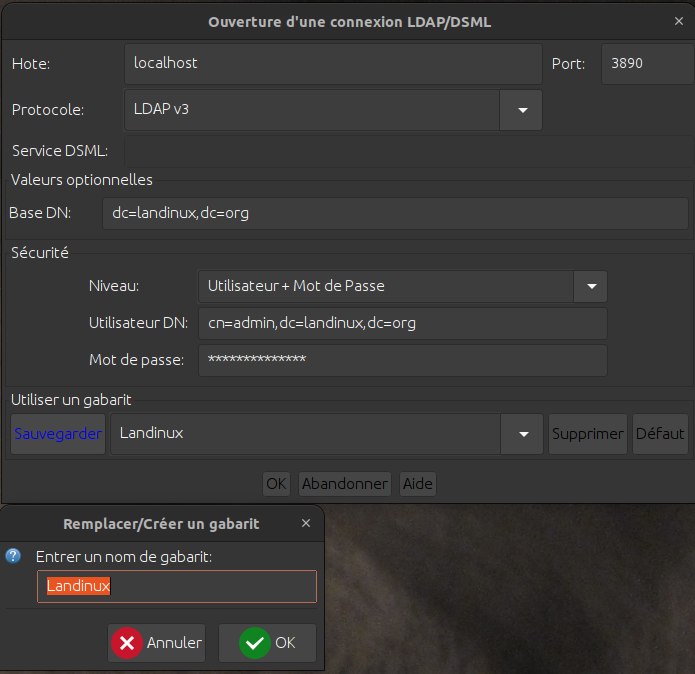Select the Utilisateur DN text field
The width and height of the screenshot is (695, 674).
[x=402, y=323]
